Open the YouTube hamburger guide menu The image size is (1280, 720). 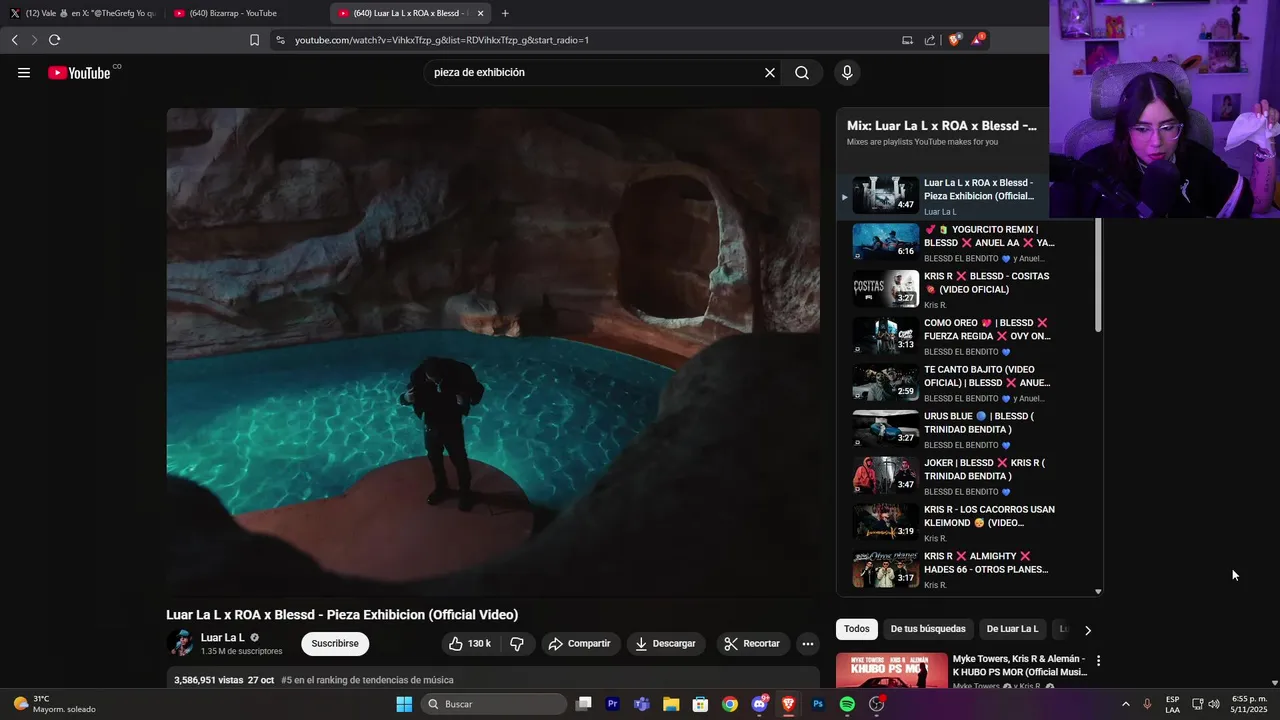point(24,72)
